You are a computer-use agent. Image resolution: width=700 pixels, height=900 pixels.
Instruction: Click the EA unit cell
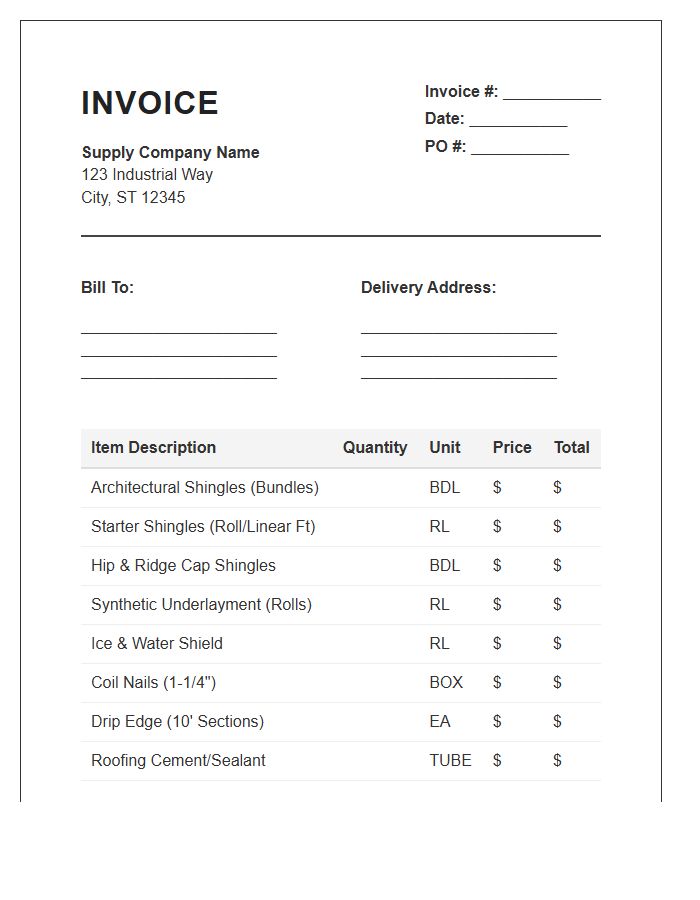tap(440, 721)
